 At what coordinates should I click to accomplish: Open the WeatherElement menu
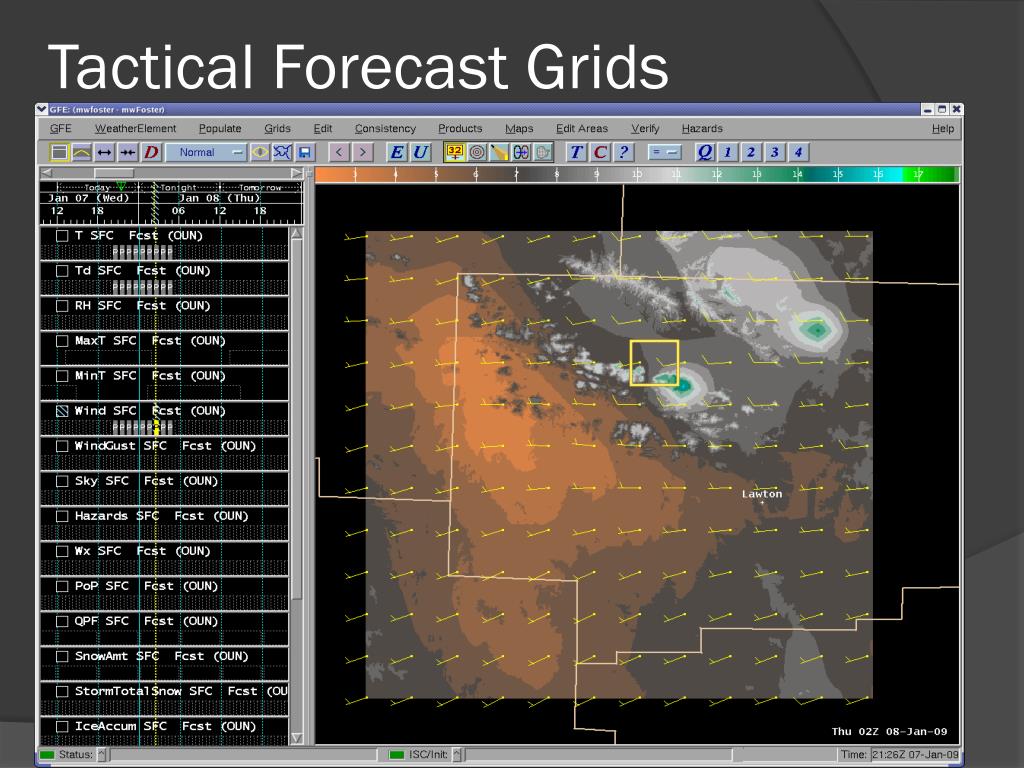pyautogui.click(x=135, y=129)
